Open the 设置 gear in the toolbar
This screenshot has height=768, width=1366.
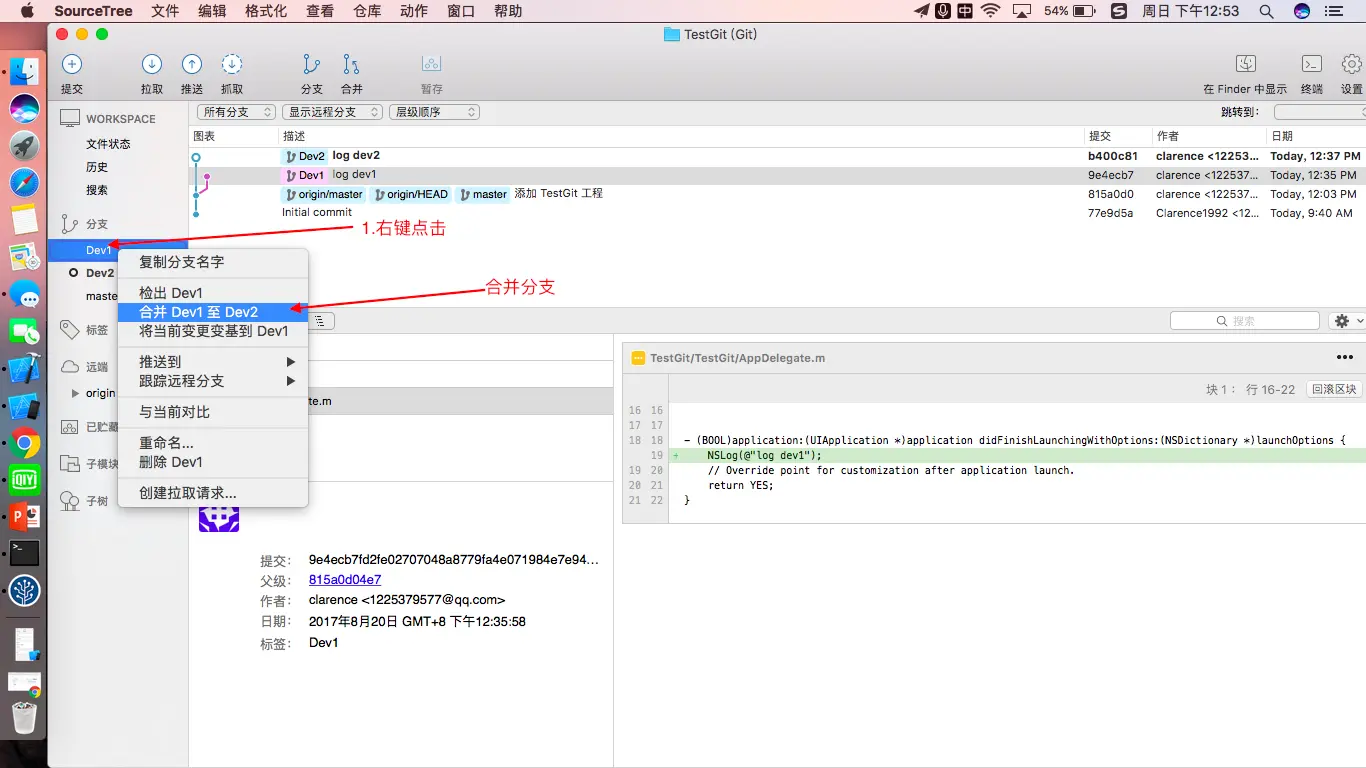(x=1352, y=64)
